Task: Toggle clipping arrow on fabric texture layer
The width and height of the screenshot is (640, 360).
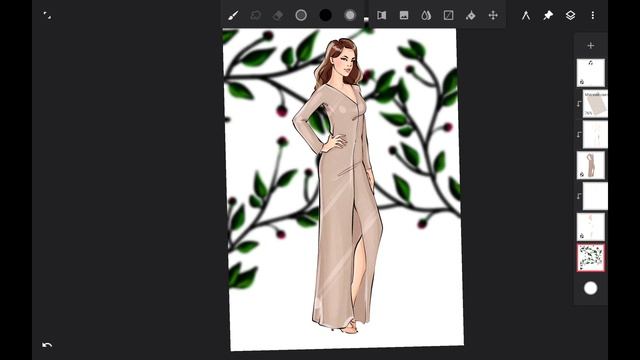Action: (x=579, y=104)
